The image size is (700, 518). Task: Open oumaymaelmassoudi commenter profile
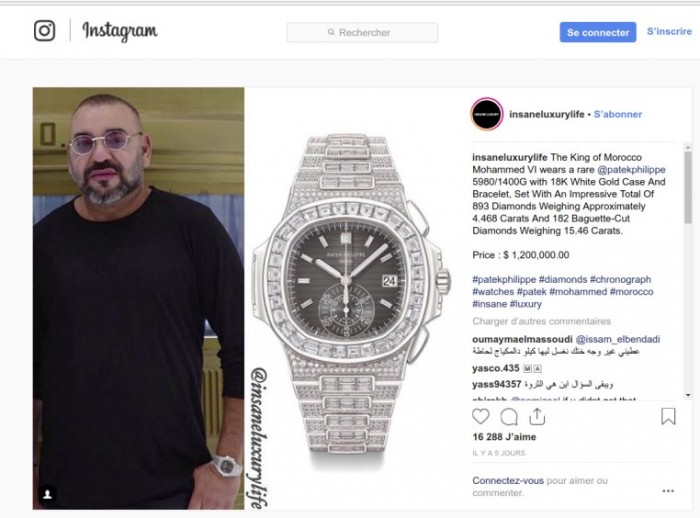coord(522,339)
